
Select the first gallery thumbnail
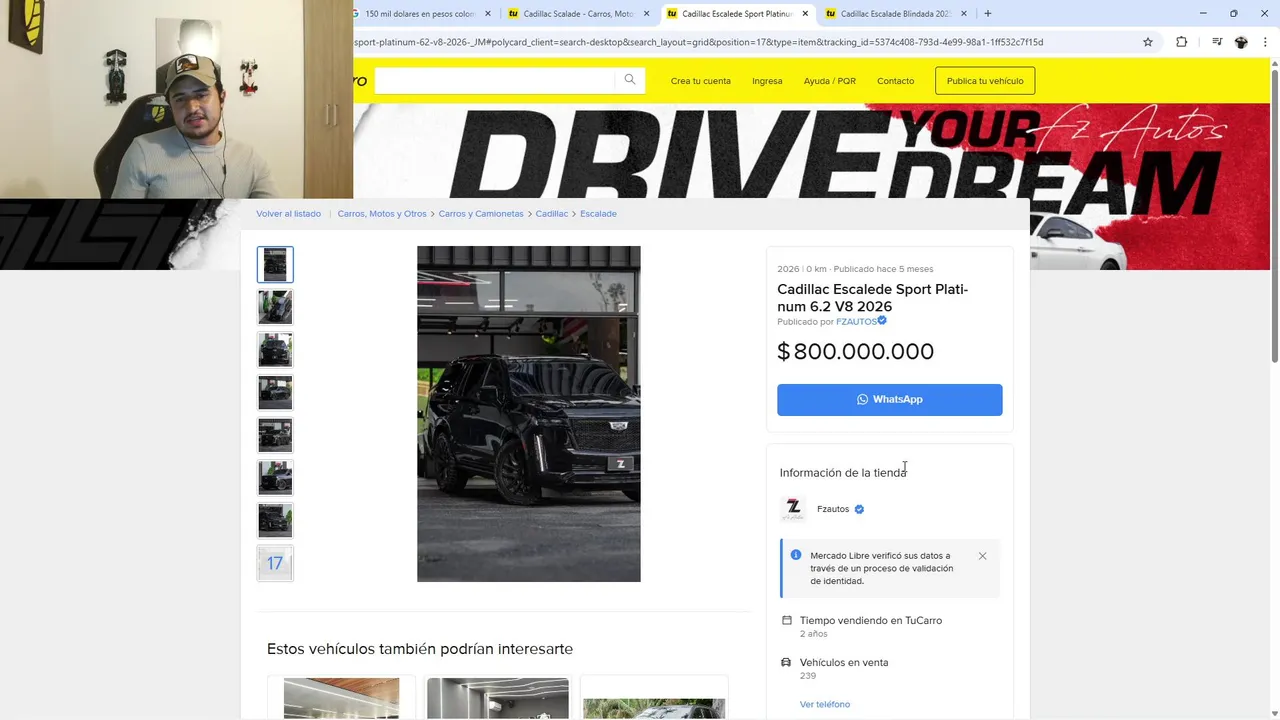tap(275, 265)
